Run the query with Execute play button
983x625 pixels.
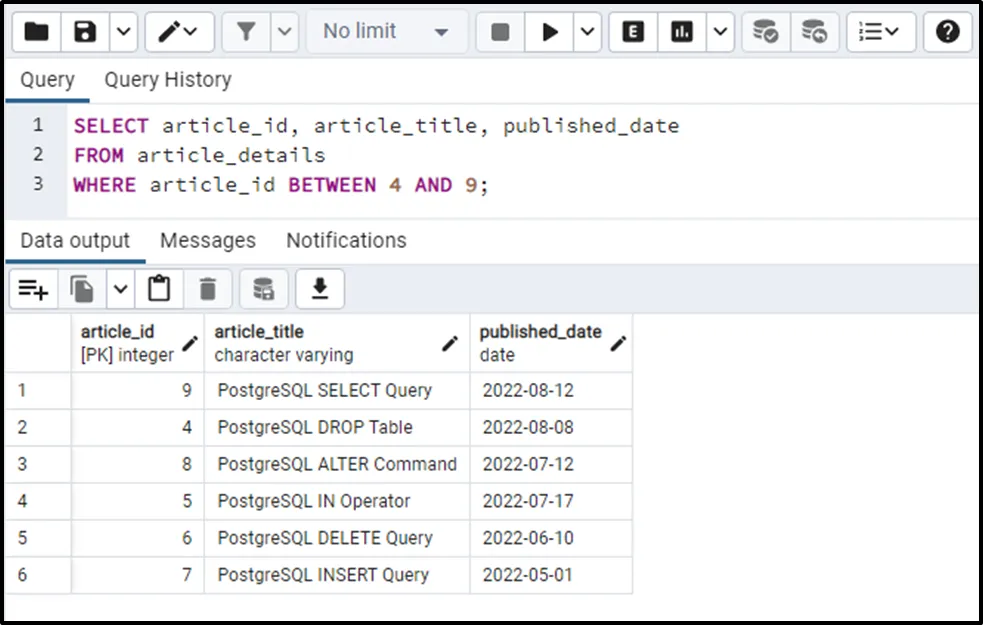pyautogui.click(x=549, y=32)
